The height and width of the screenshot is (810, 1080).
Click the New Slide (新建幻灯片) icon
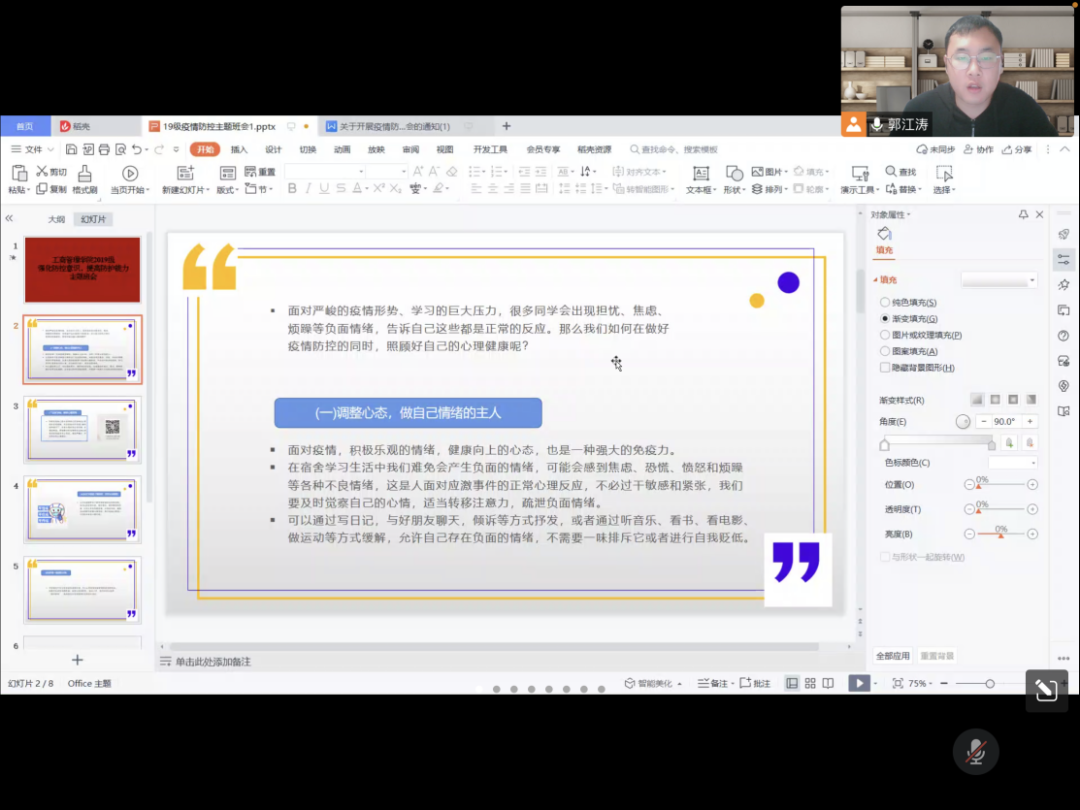click(184, 174)
